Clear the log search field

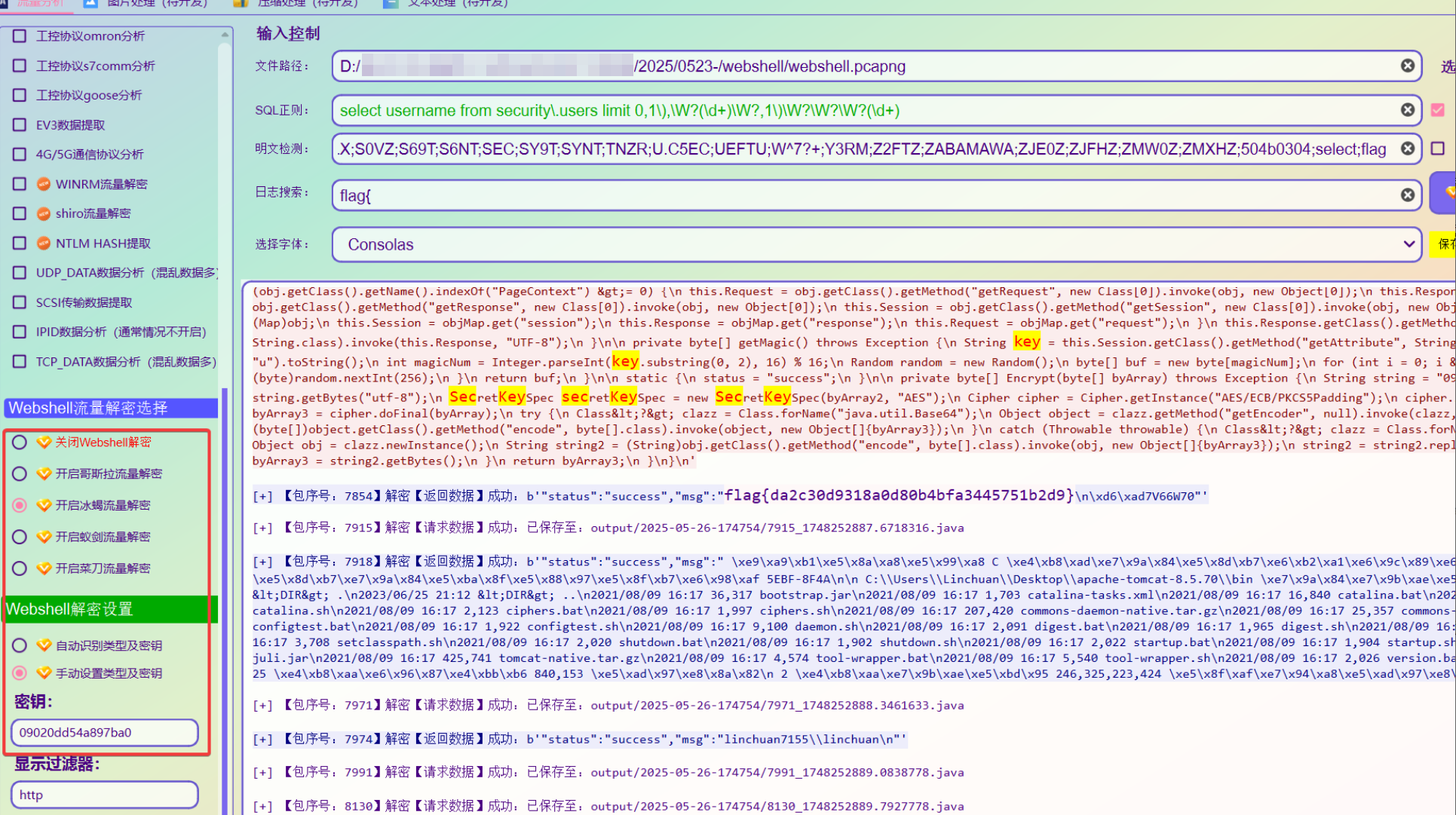point(1407,195)
